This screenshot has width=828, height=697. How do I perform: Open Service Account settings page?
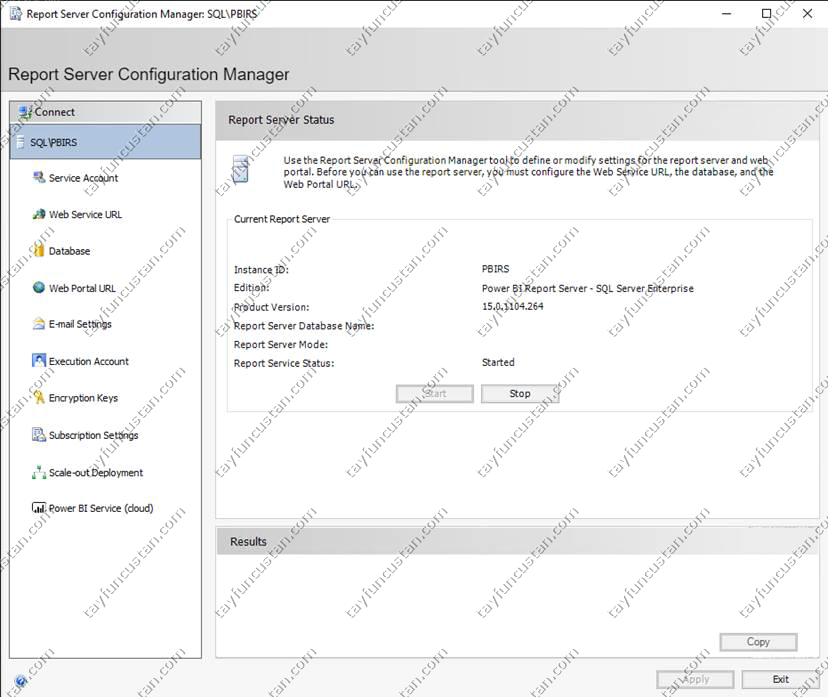[83, 178]
